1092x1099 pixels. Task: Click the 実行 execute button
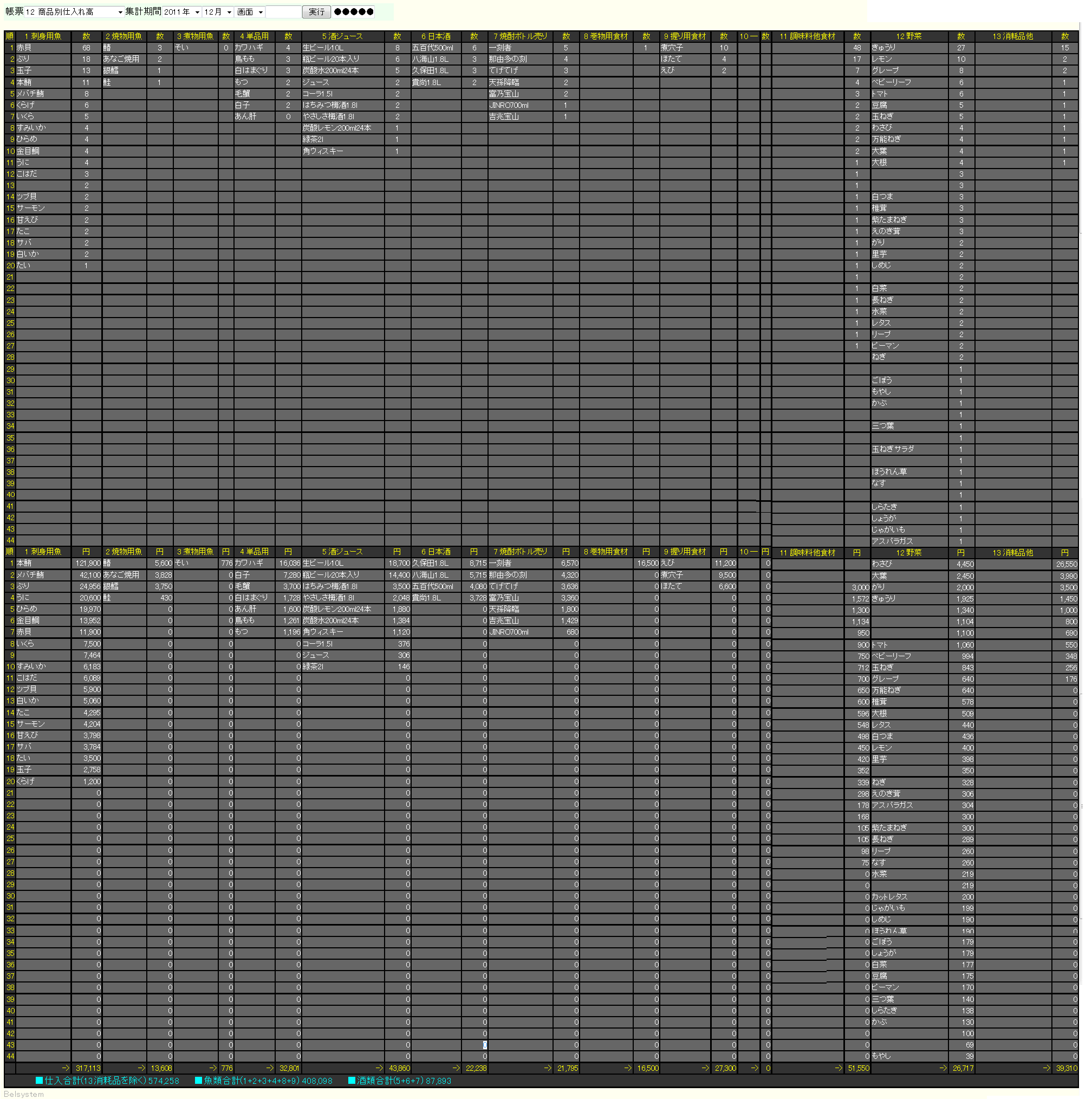click(317, 12)
